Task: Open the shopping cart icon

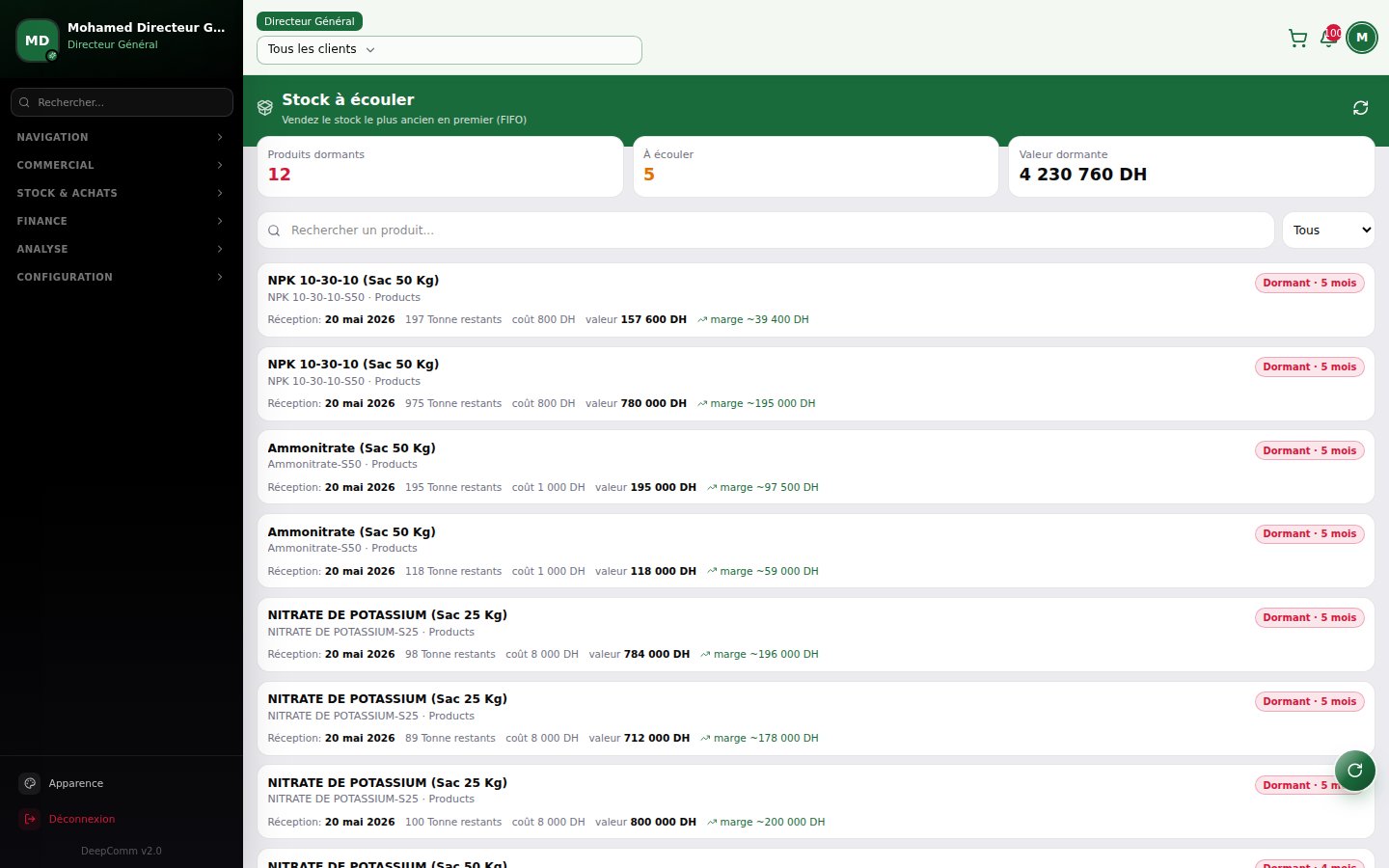Action: pyautogui.click(x=1297, y=39)
